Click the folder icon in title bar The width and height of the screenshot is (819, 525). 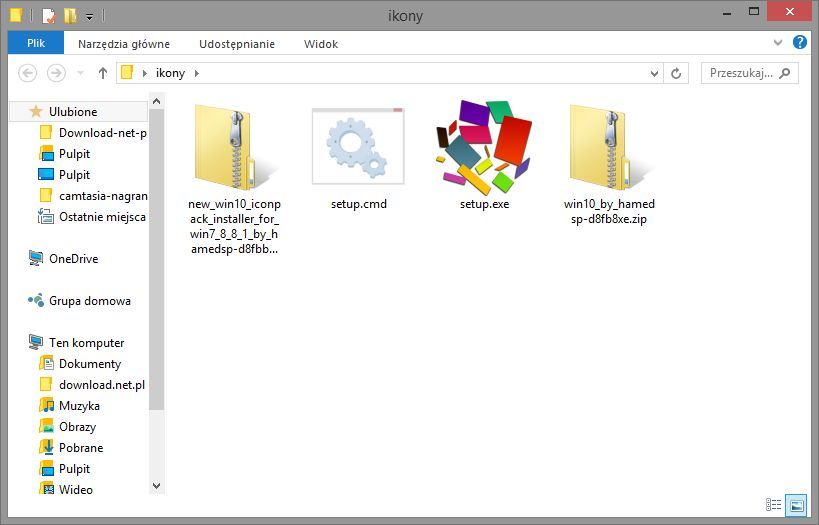click(16, 15)
